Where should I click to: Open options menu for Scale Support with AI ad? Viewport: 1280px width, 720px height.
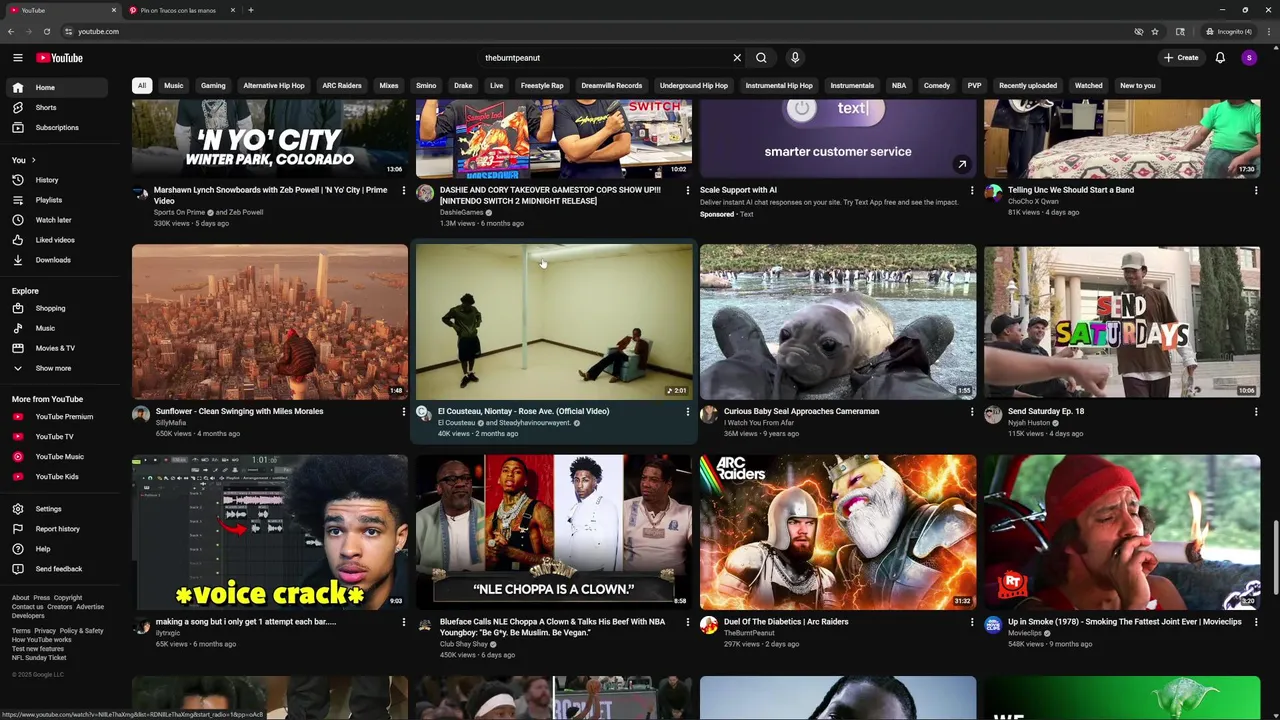(x=971, y=190)
